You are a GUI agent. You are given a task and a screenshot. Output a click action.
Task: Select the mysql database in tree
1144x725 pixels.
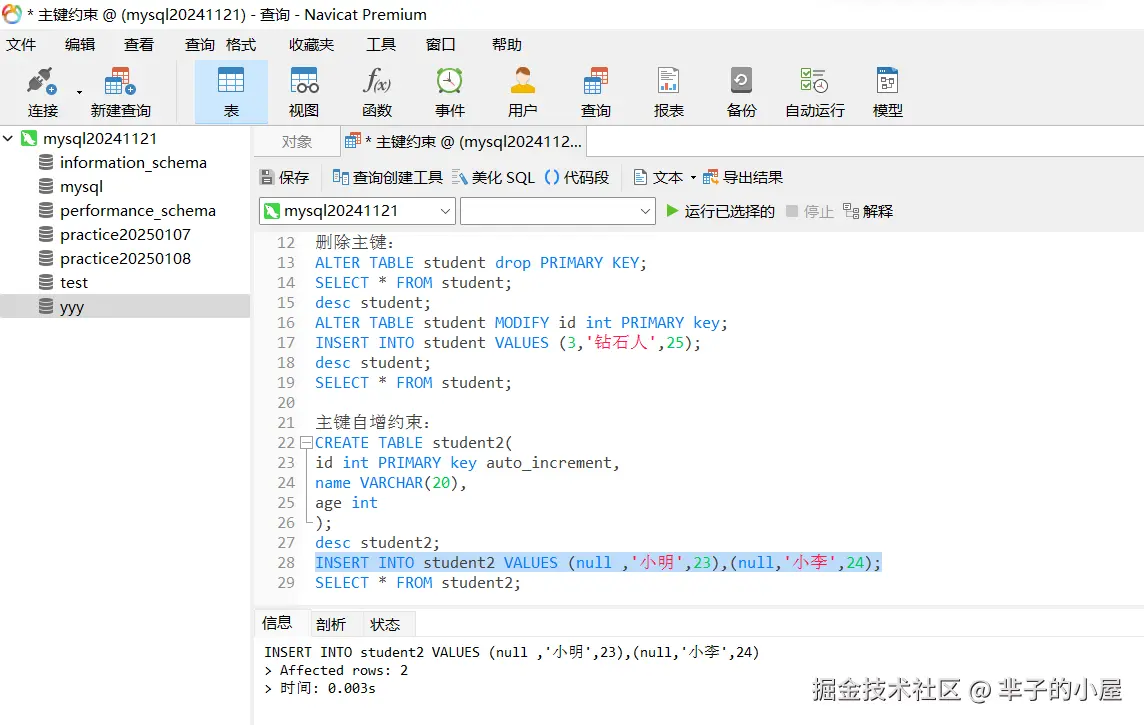[81, 187]
